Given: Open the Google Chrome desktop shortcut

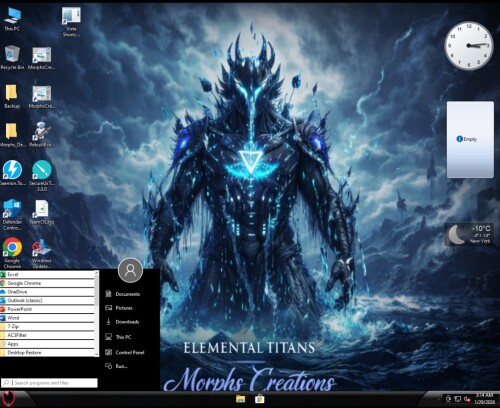Looking at the screenshot, I should tap(12, 253).
